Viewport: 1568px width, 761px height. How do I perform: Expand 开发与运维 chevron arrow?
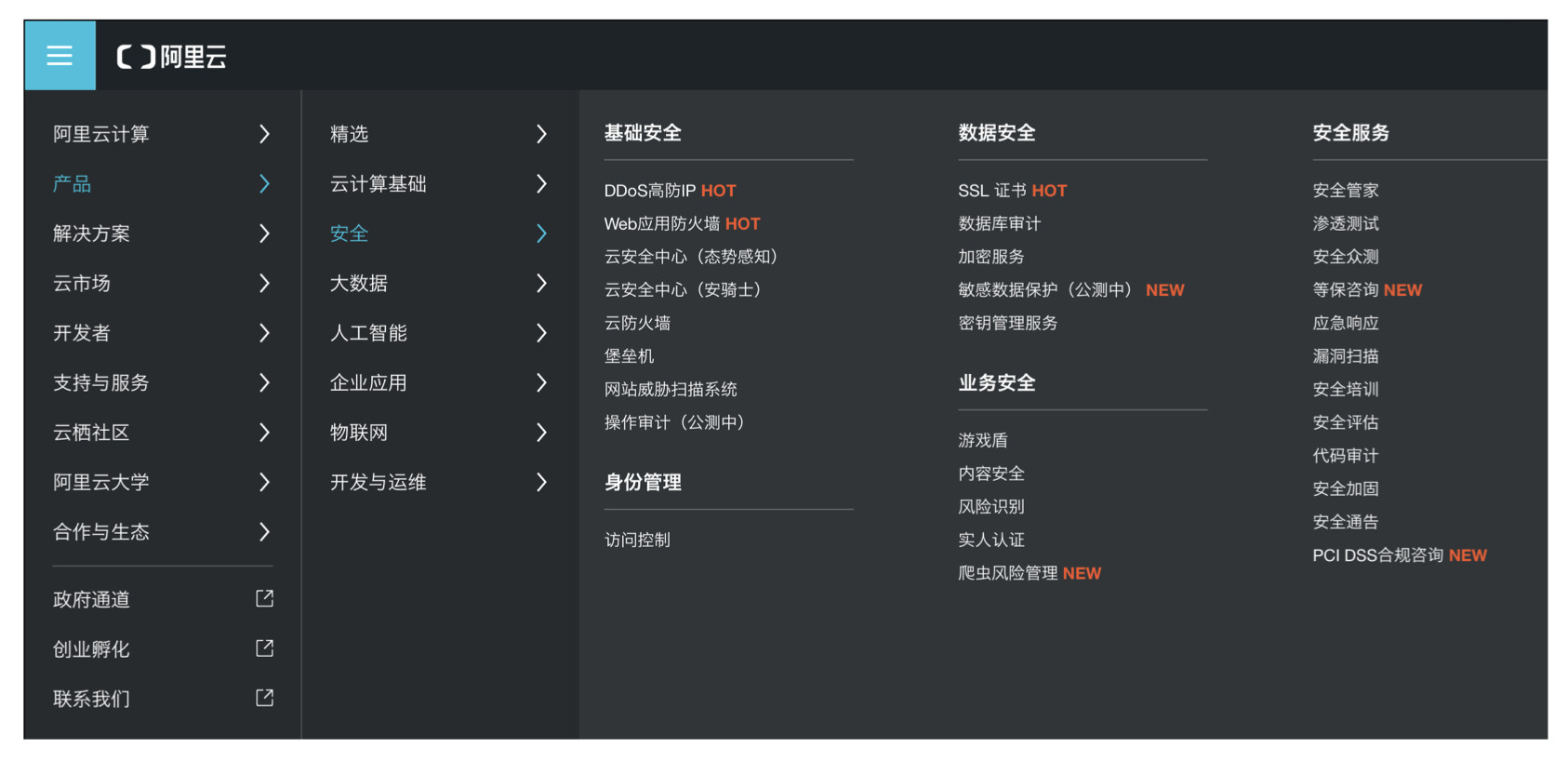coord(541,482)
